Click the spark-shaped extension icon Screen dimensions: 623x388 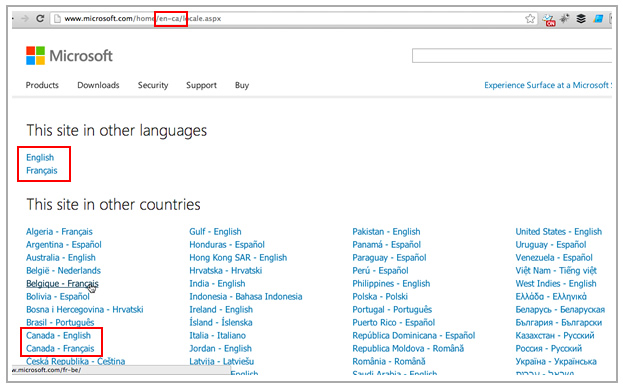pos(565,18)
